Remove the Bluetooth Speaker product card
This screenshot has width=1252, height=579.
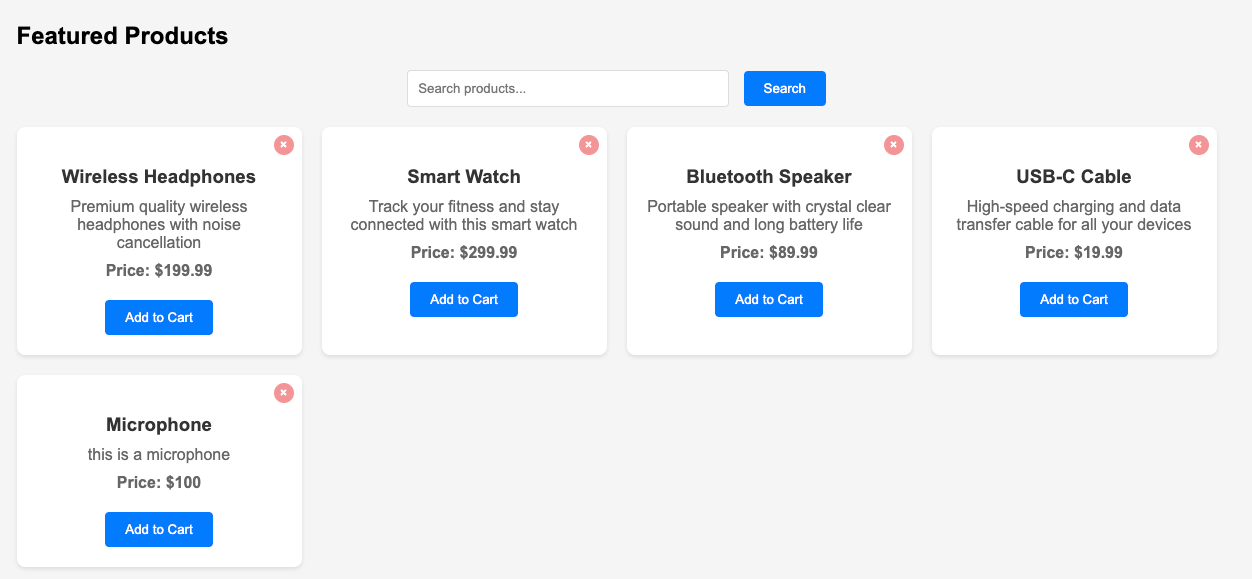tap(893, 144)
